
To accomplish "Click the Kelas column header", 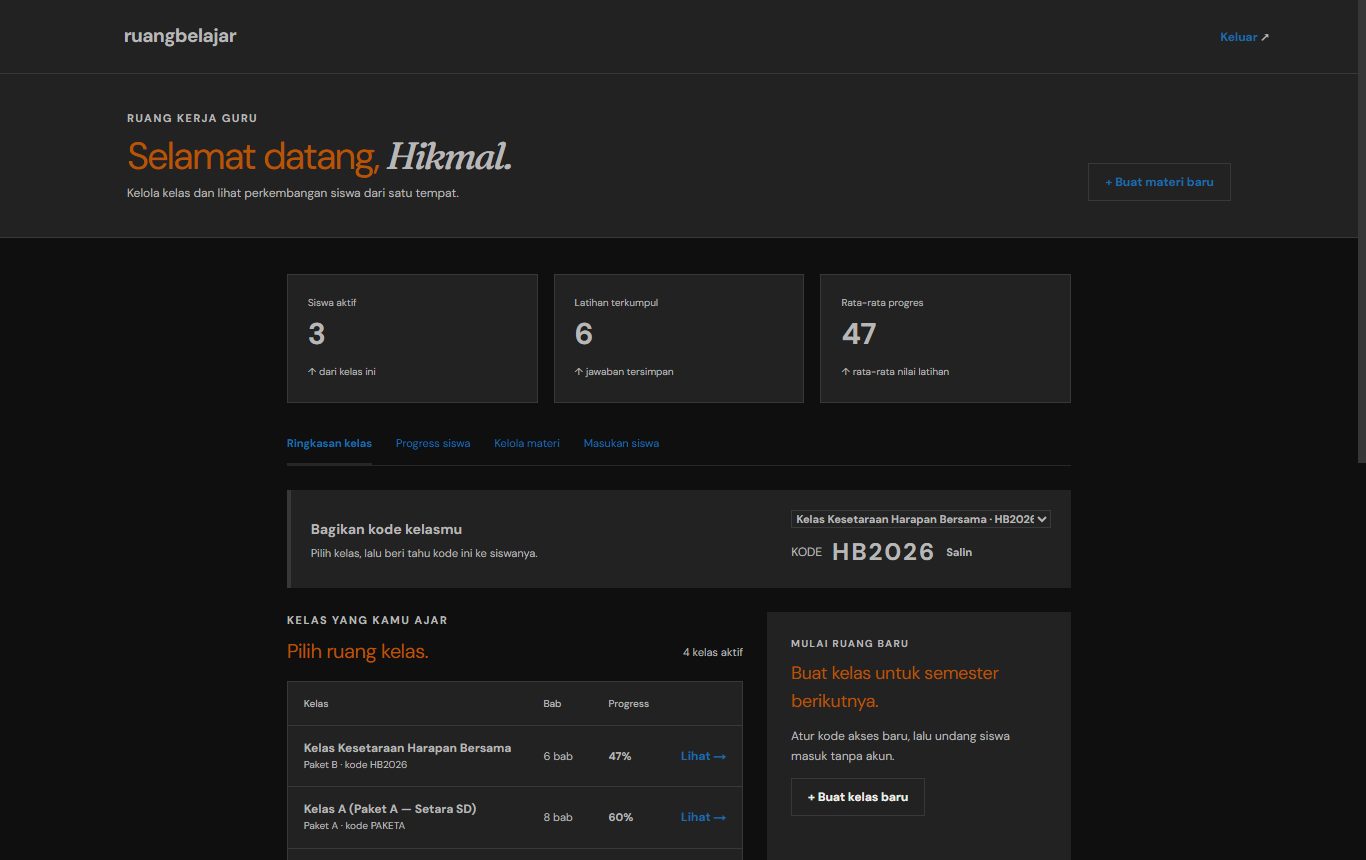I will (x=316, y=704).
